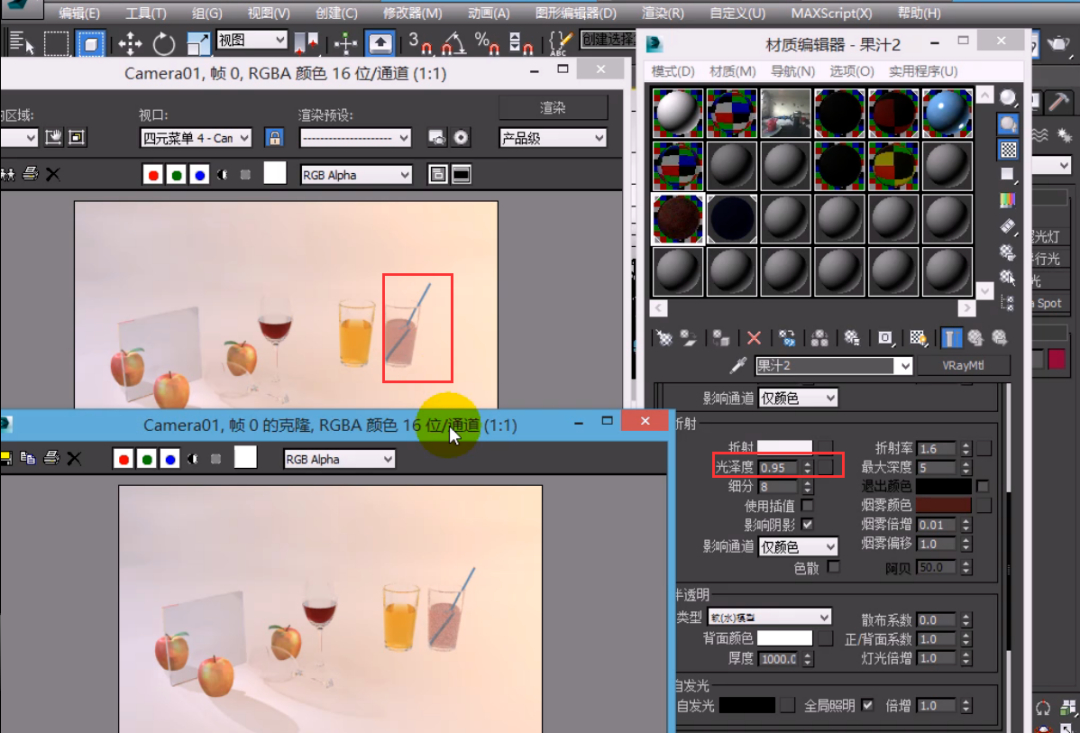Click the Angle Snap toggle icon
1080x733 pixels.
pos(453,43)
